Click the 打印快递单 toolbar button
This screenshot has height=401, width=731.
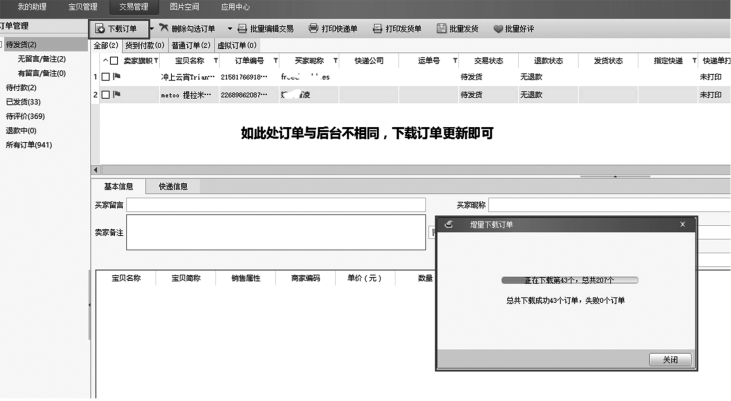click(333, 29)
